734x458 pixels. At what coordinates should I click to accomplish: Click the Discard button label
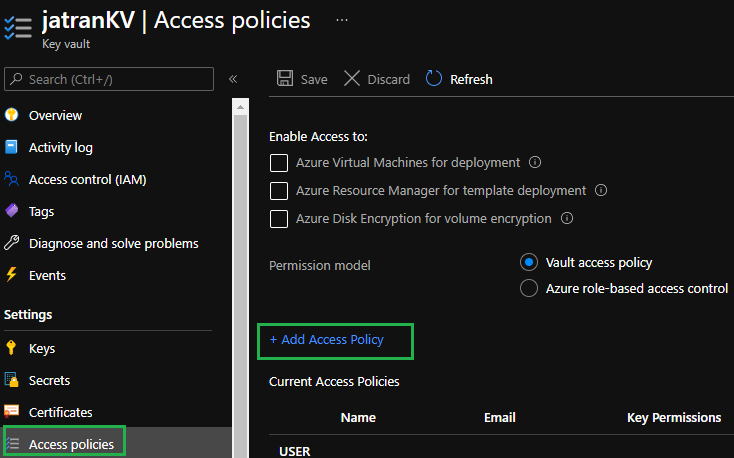389,80
